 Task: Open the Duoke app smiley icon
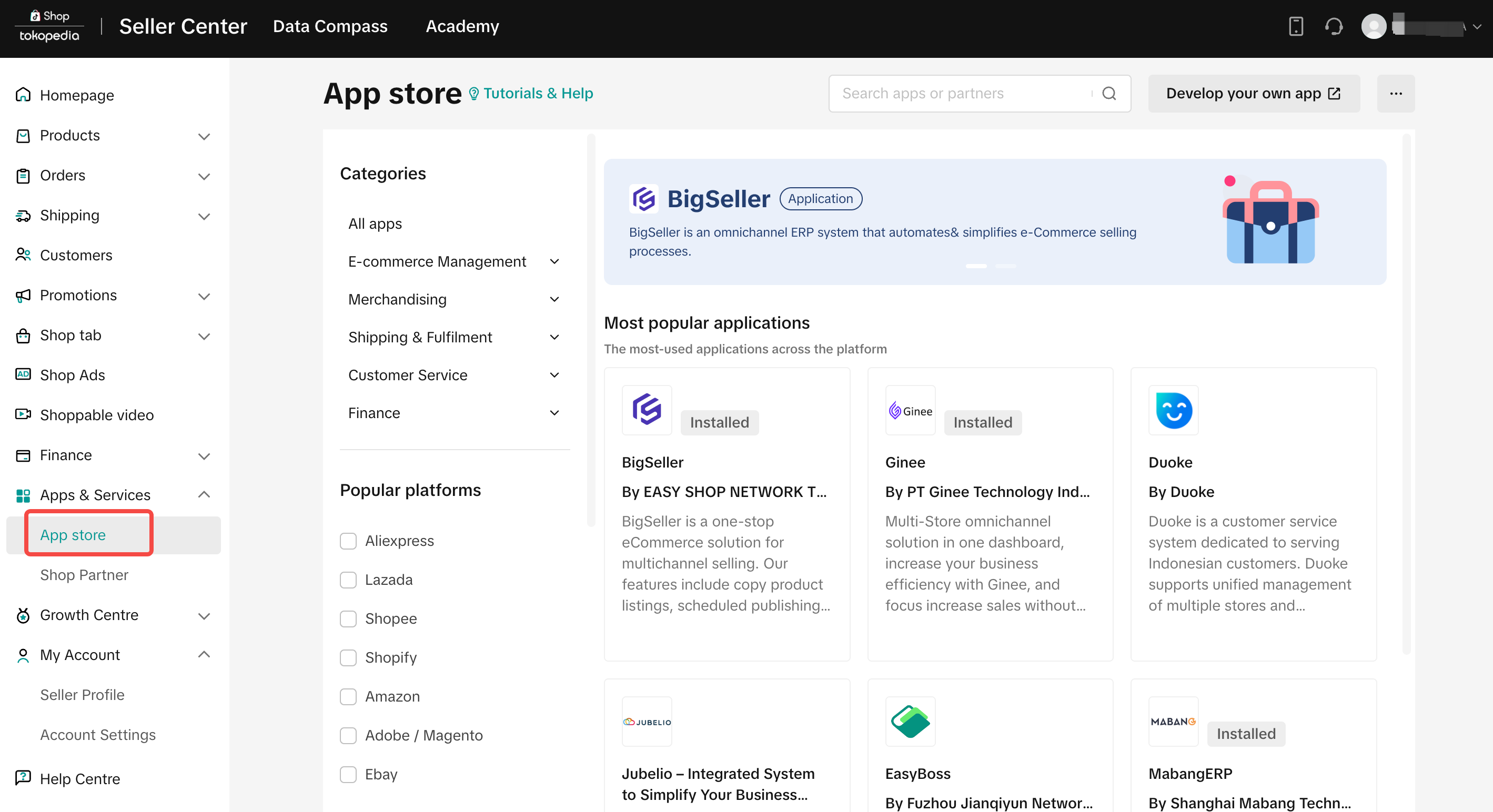(1173, 410)
